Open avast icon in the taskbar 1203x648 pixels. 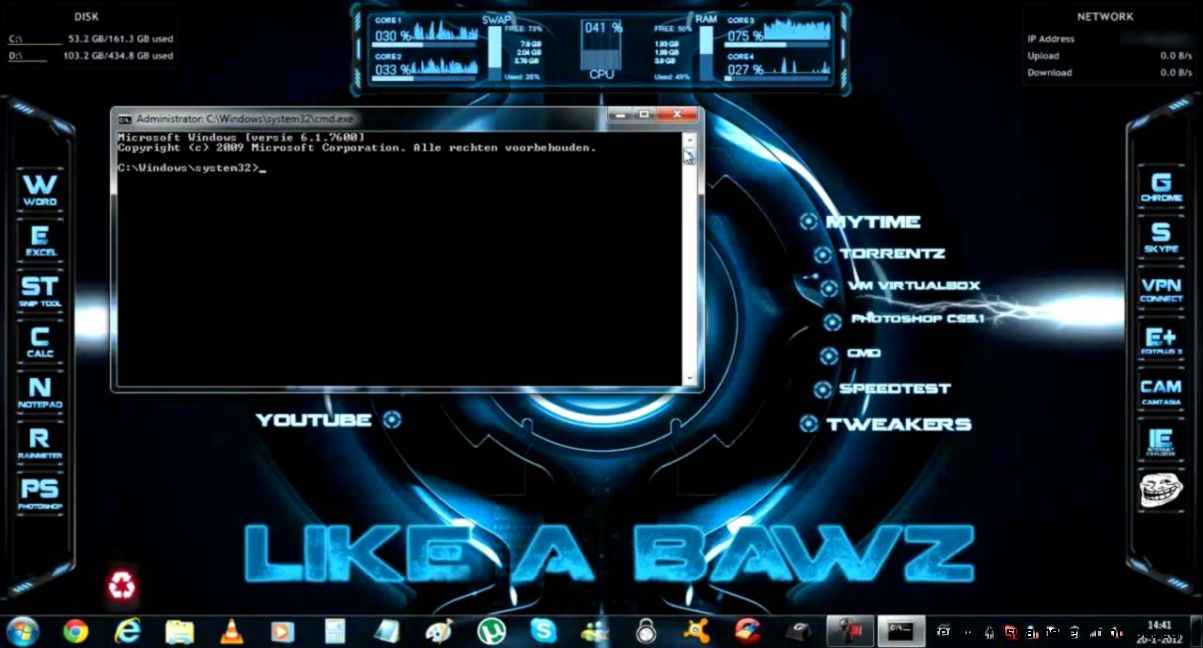[699, 631]
